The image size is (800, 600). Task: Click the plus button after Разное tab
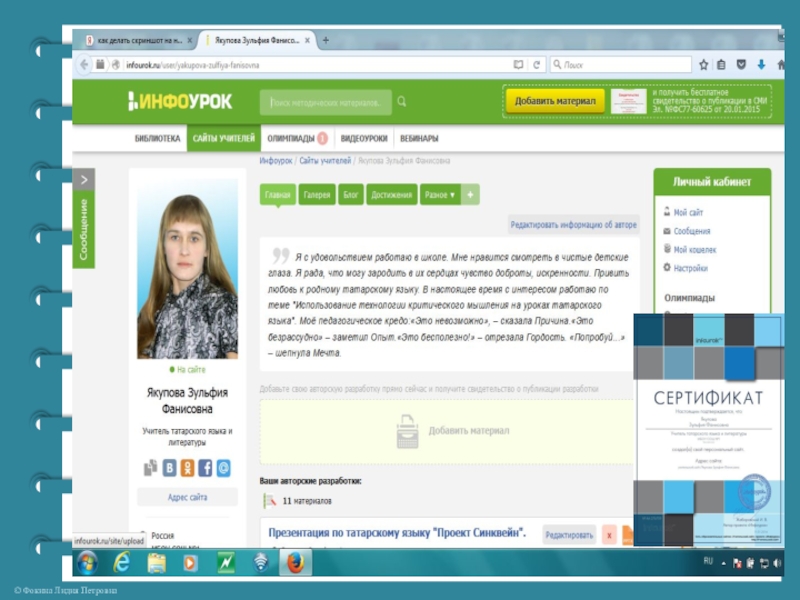[x=470, y=195]
